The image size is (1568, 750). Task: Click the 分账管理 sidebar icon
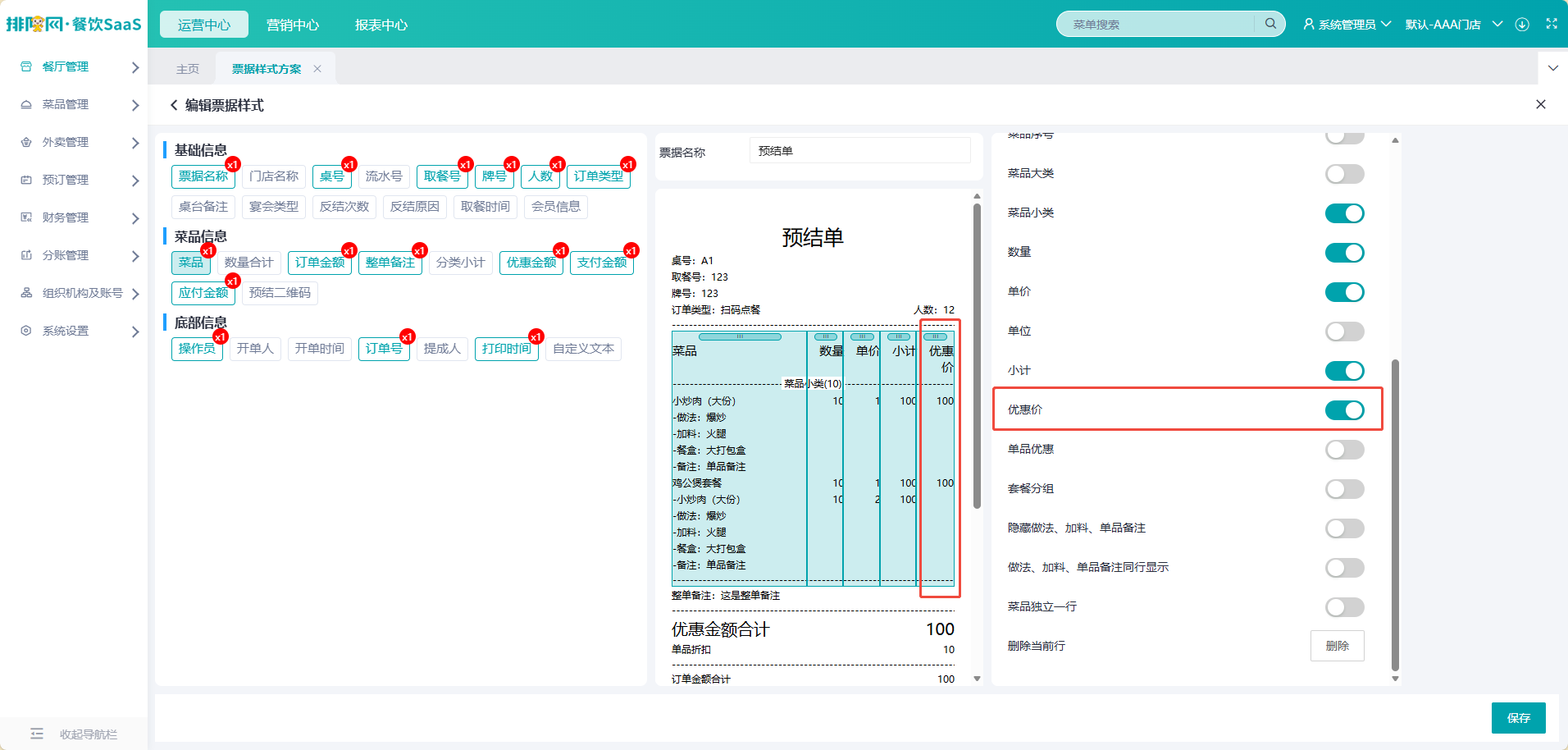[26, 255]
